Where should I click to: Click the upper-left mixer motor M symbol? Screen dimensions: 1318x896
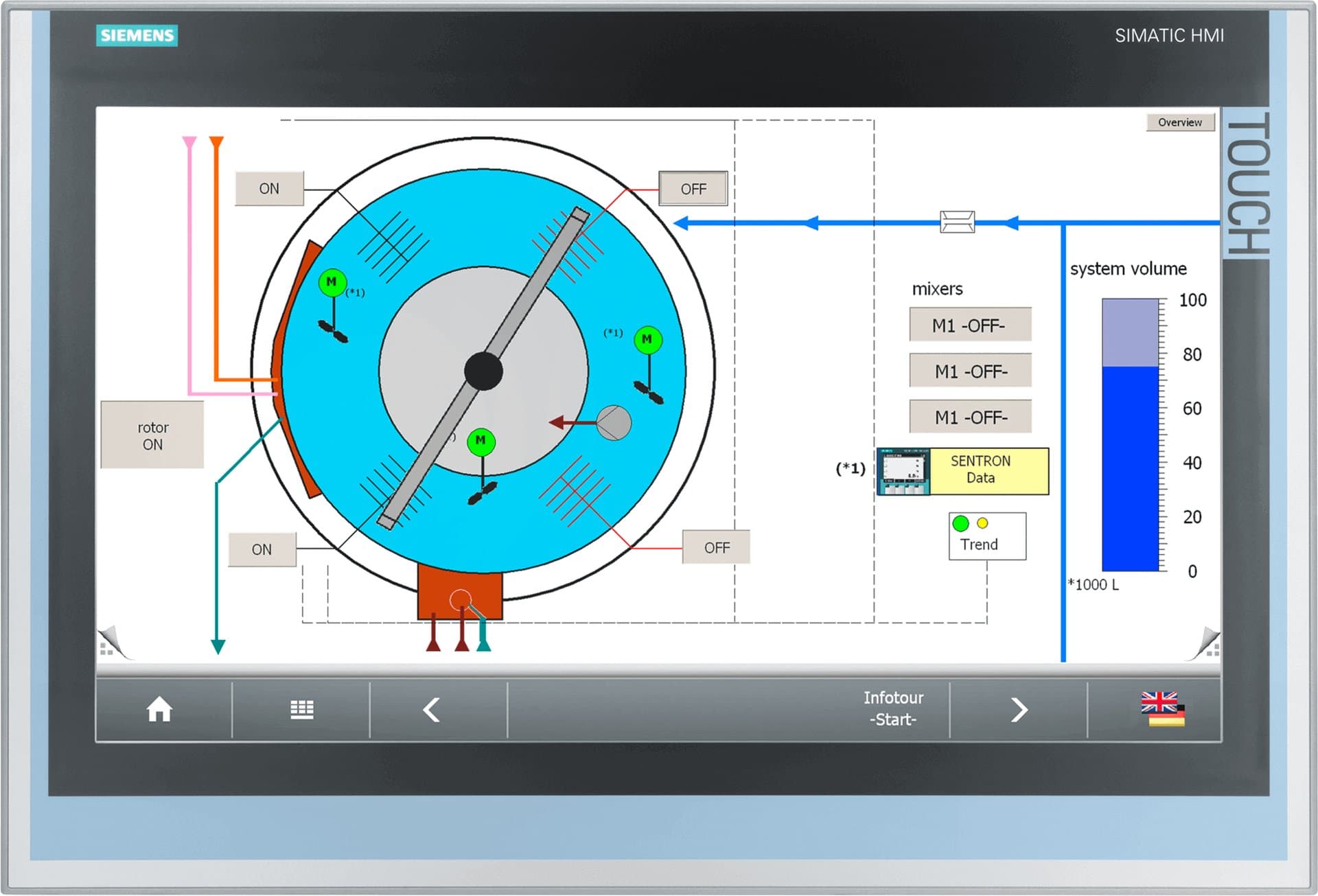click(x=332, y=282)
